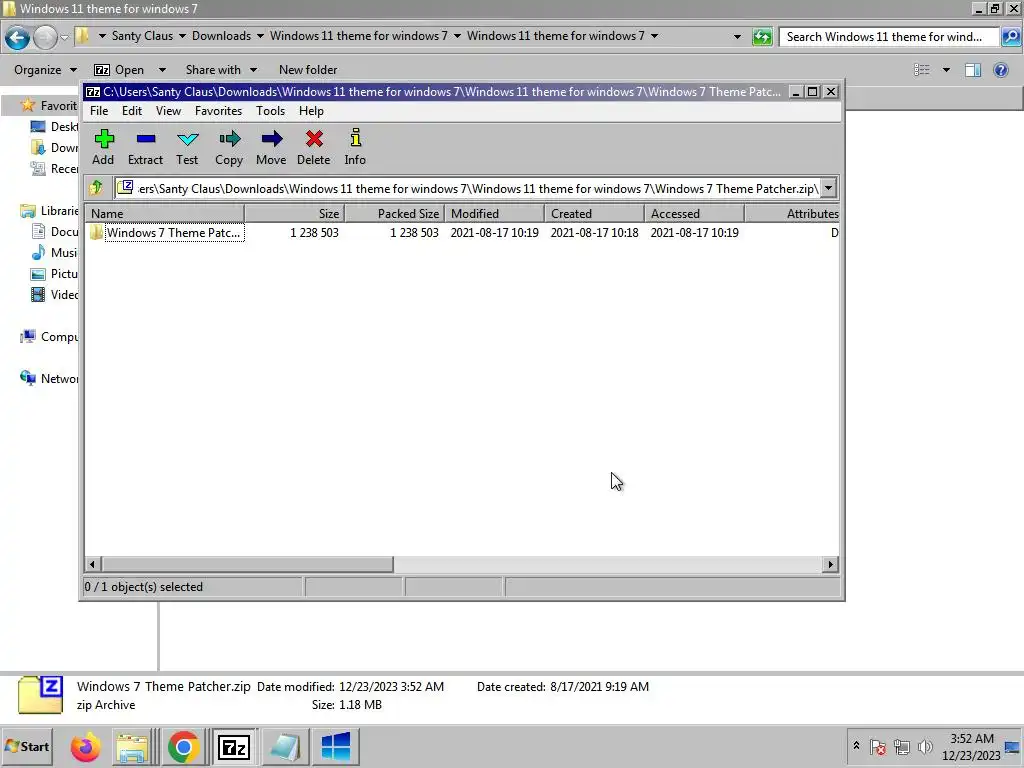Launch Firefox from taskbar
The width and height of the screenshot is (1024, 768).
pyautogui.click(x=86, y=747)
